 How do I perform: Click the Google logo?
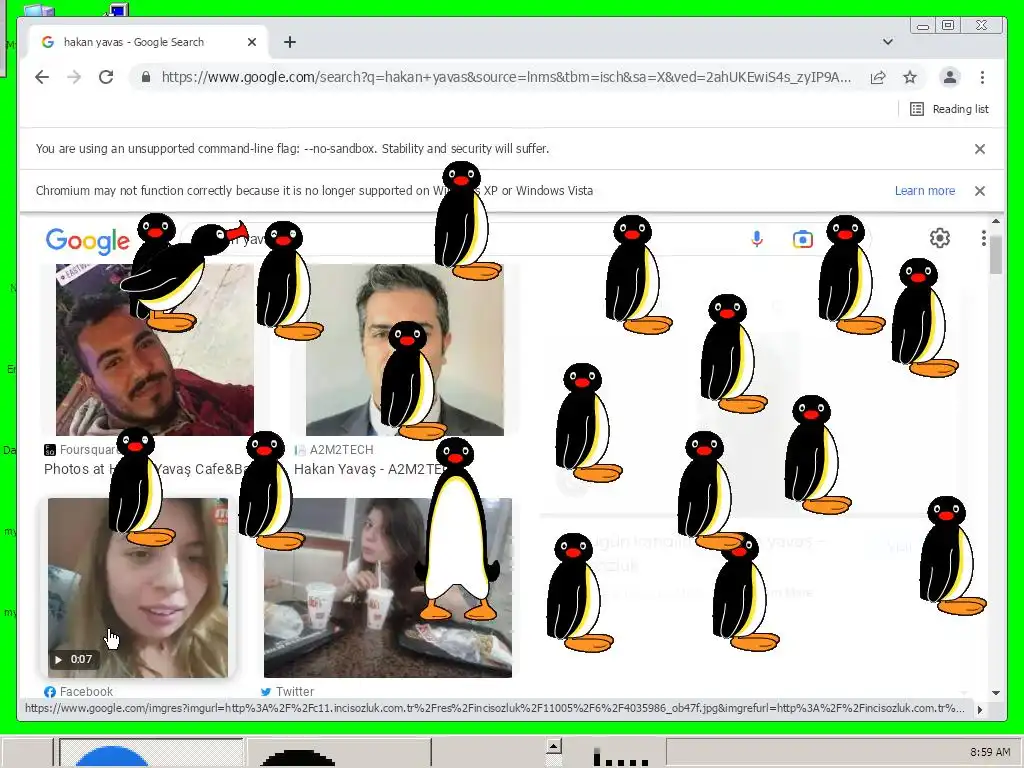click(x=88, y=241)
